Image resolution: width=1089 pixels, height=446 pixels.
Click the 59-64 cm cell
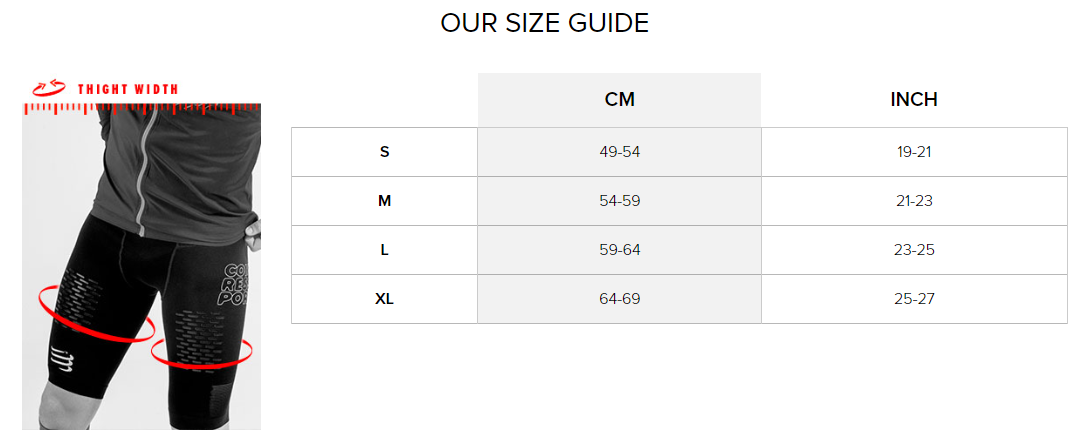click(x=620, y=250)
